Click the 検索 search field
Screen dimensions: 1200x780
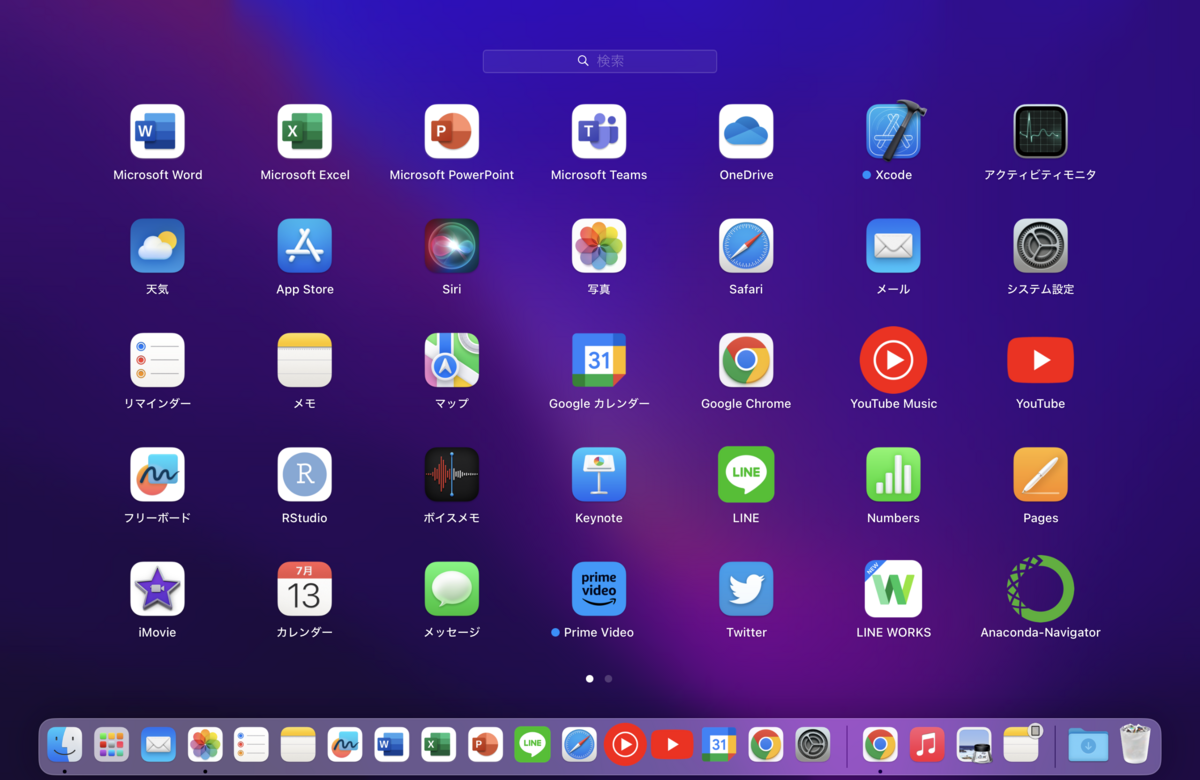pyautogui.click(x=600, y=61)
